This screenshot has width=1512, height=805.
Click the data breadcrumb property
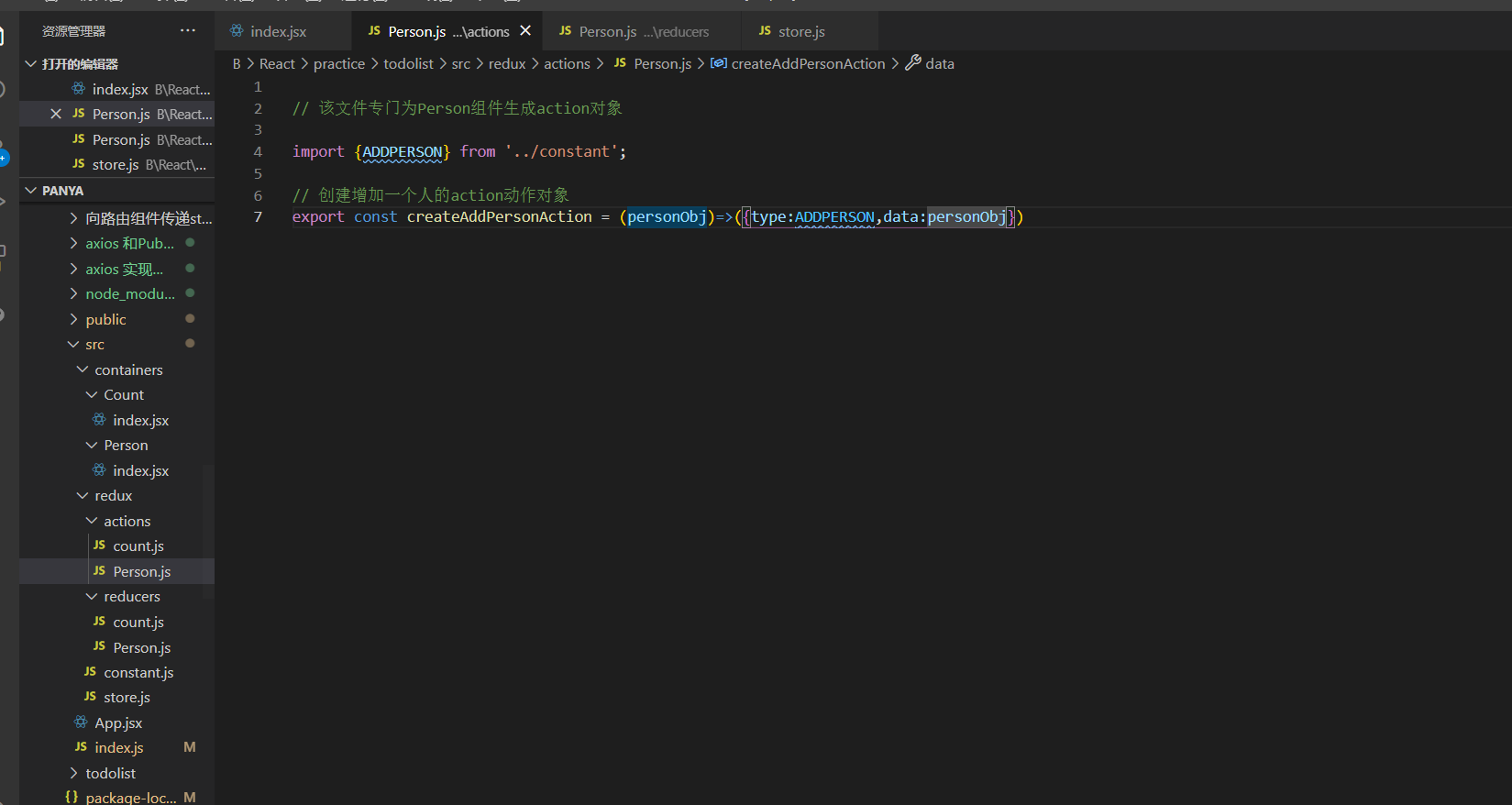(940, 63)
